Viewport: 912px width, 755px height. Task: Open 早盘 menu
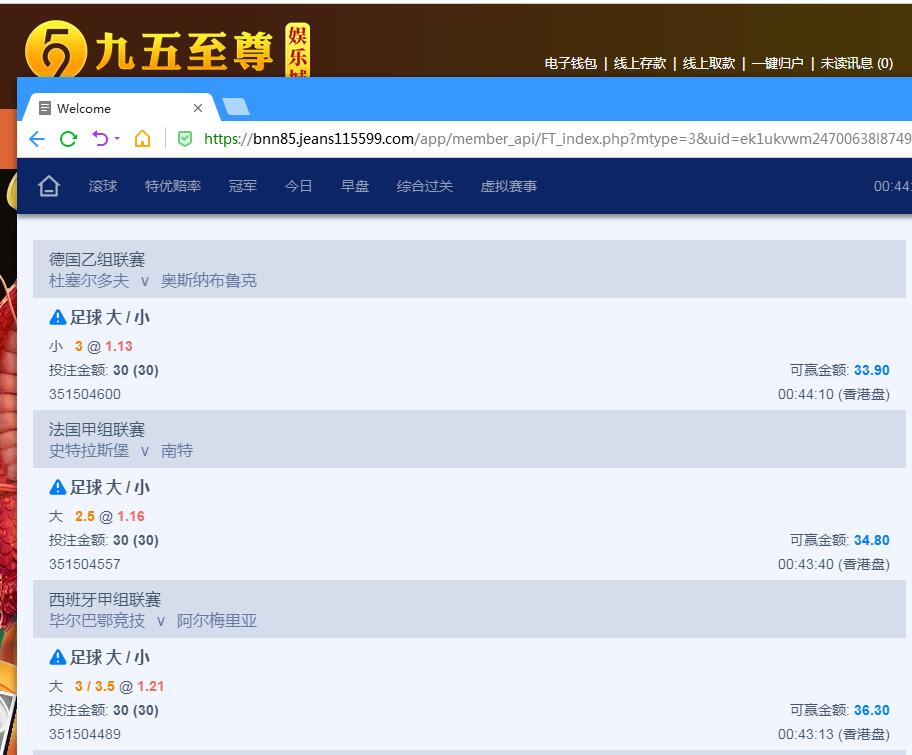[355, 186]
